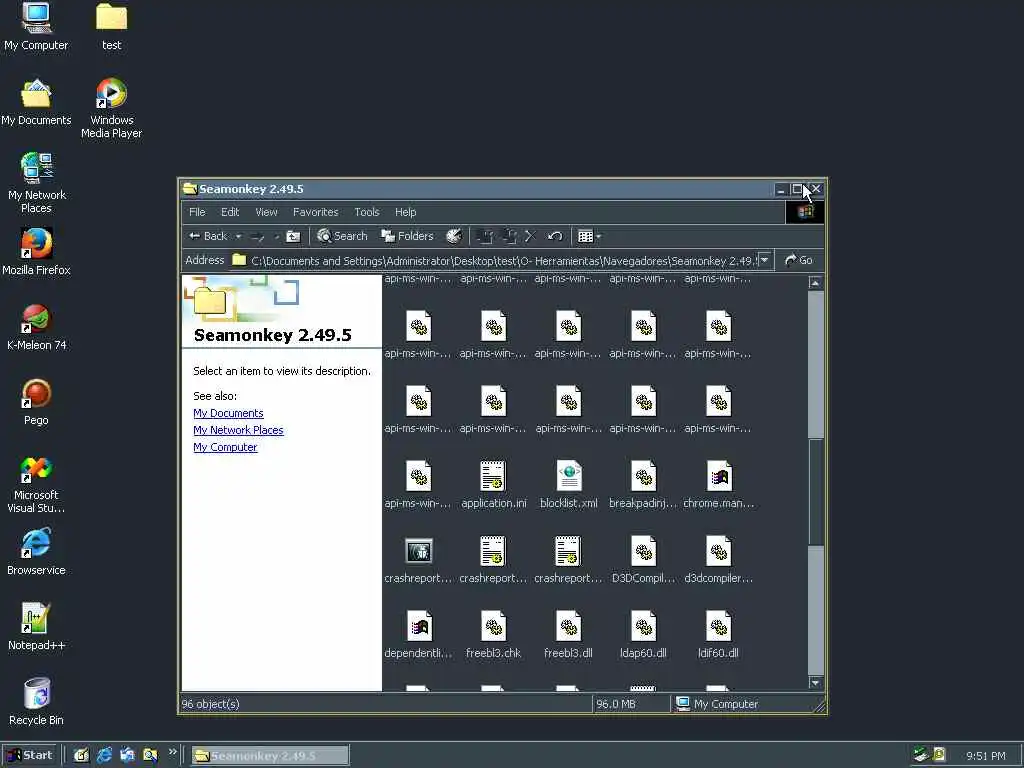Click the My Computer zone in status bar
This screenshot has width=1024, height=768.
717,704
